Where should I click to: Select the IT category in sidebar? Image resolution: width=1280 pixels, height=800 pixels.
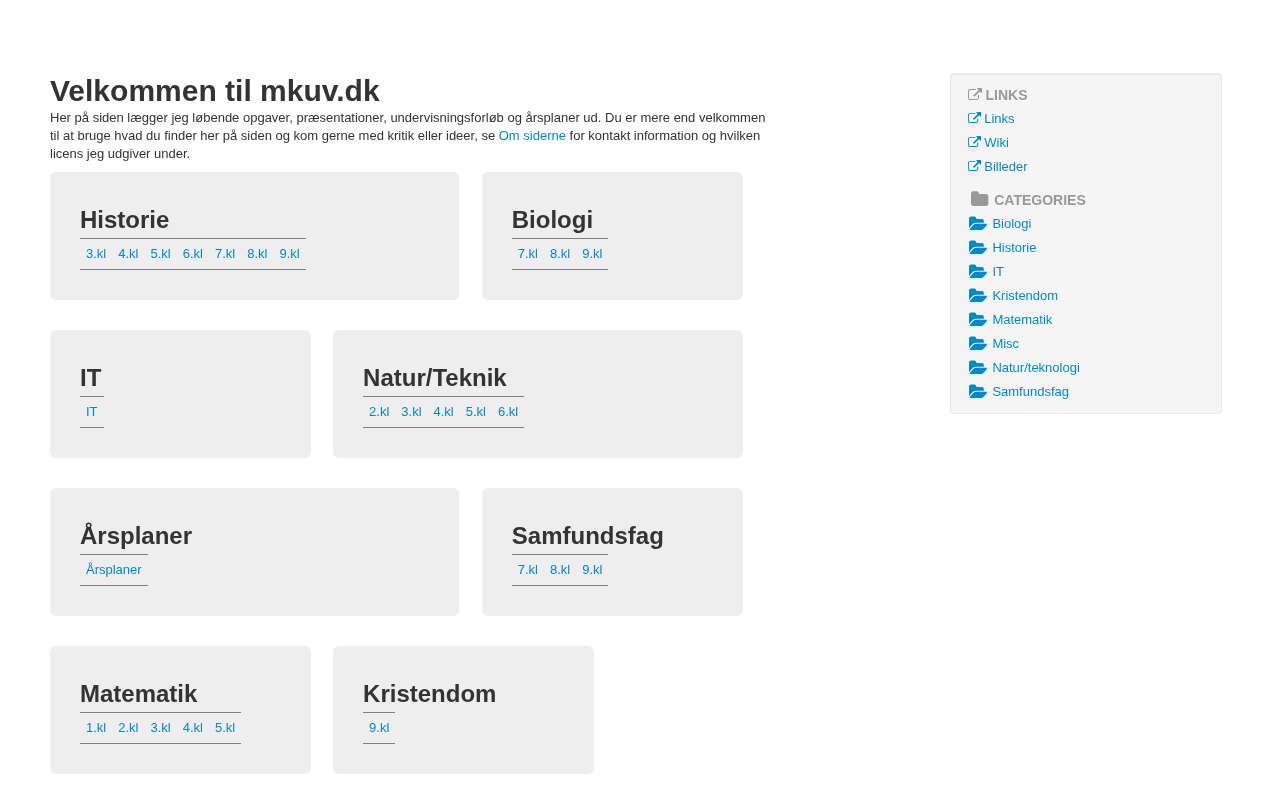pyautogui.click(x=998, y=272)
